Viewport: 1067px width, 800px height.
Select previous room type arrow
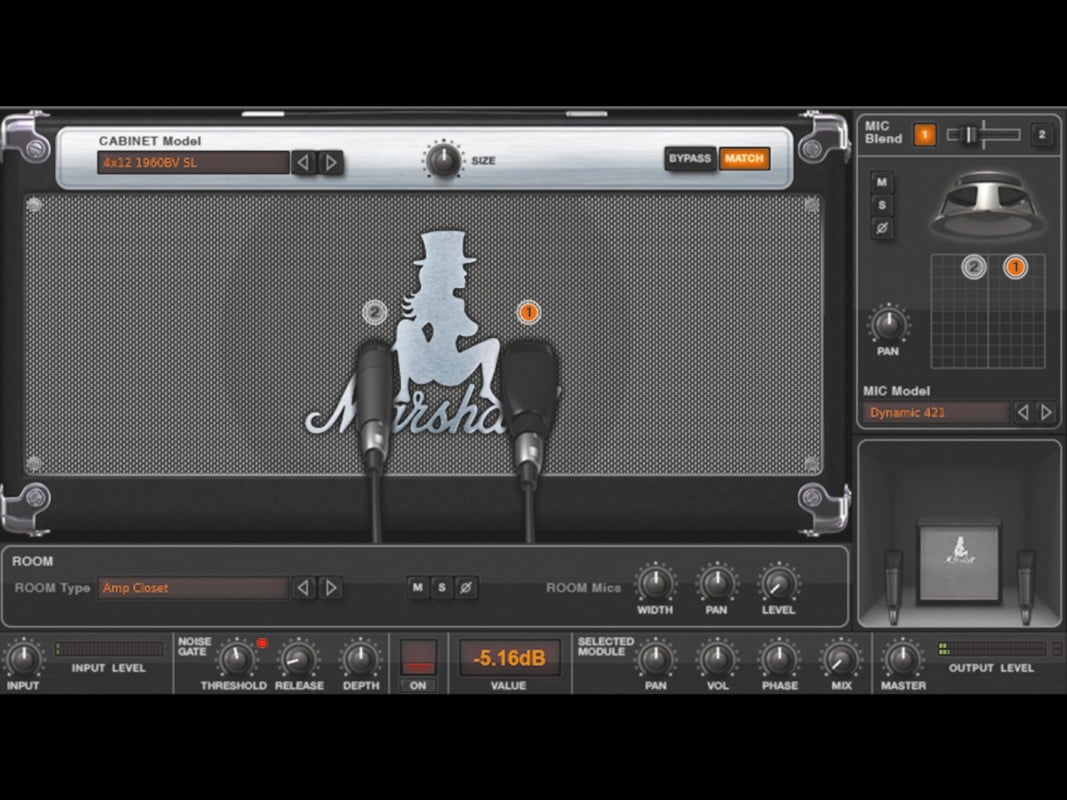tap(303, 588)
